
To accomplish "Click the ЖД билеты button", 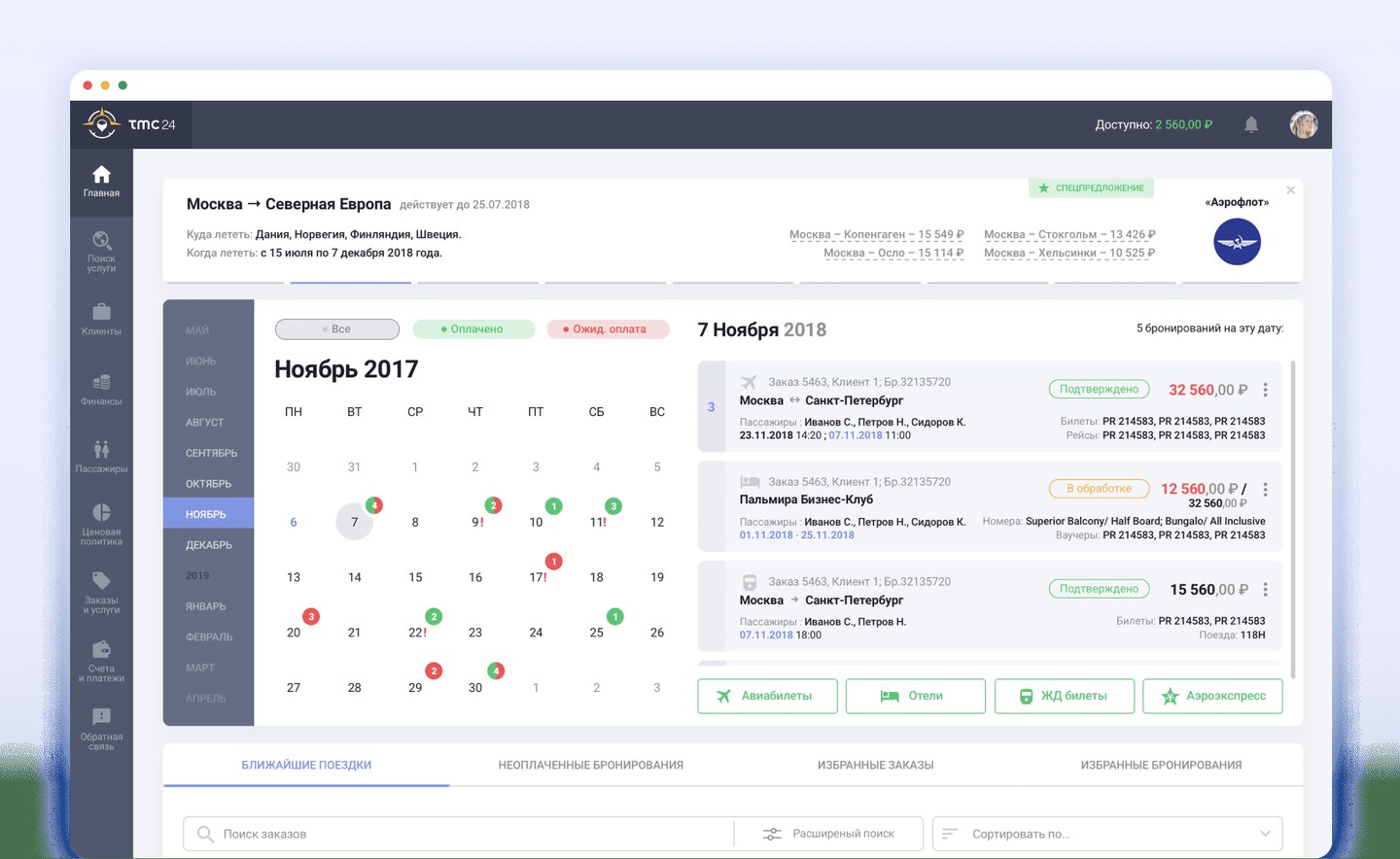I will click(1065, 696).
